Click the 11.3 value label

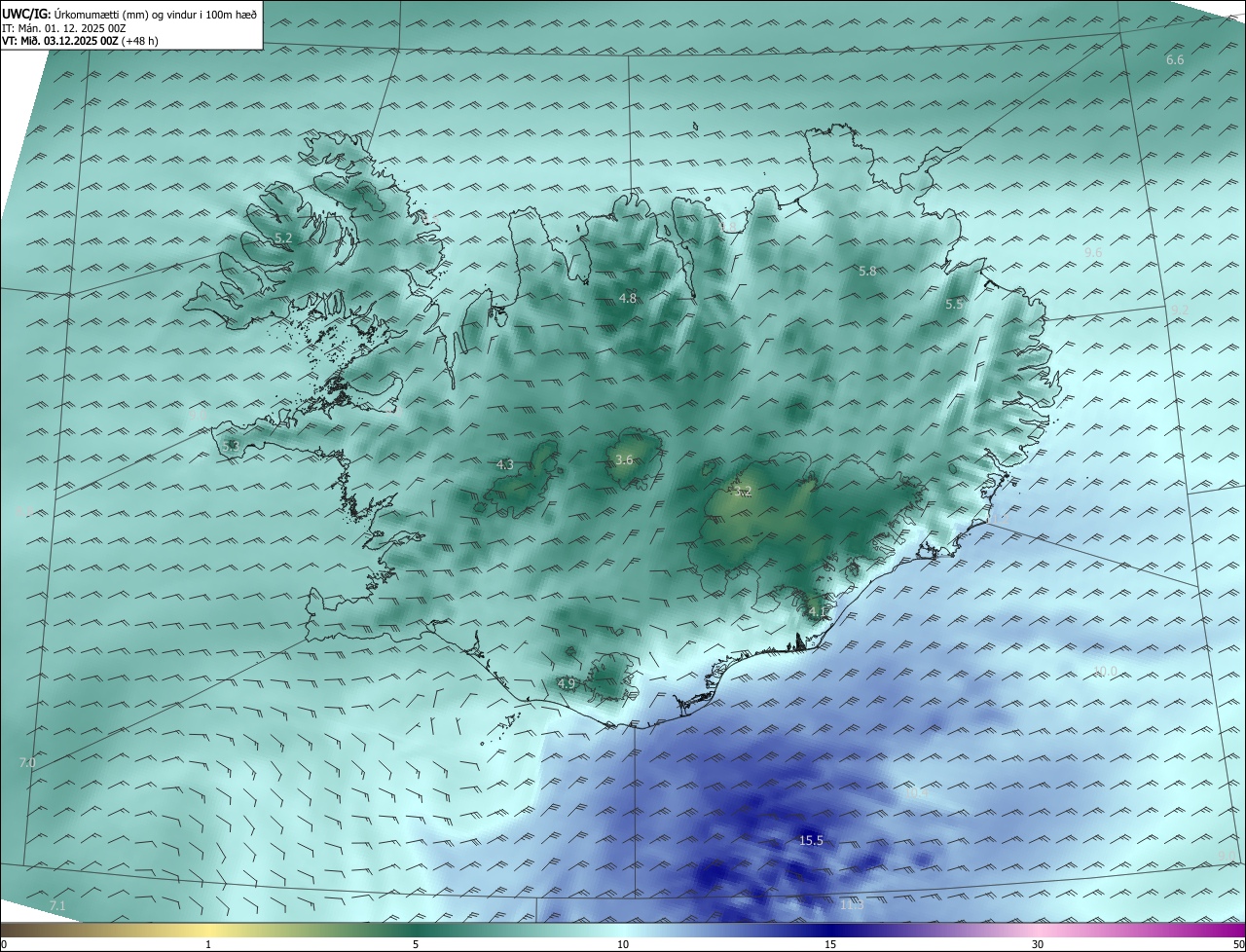point(851,905)
